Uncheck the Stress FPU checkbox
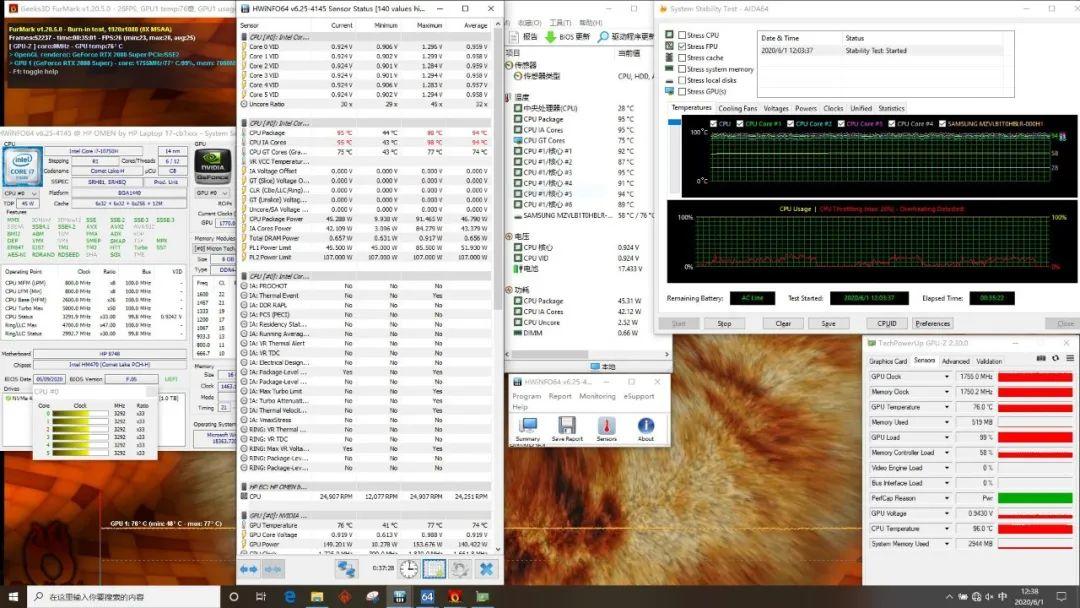Screen dimensions: 1080x608 [682, 46]
